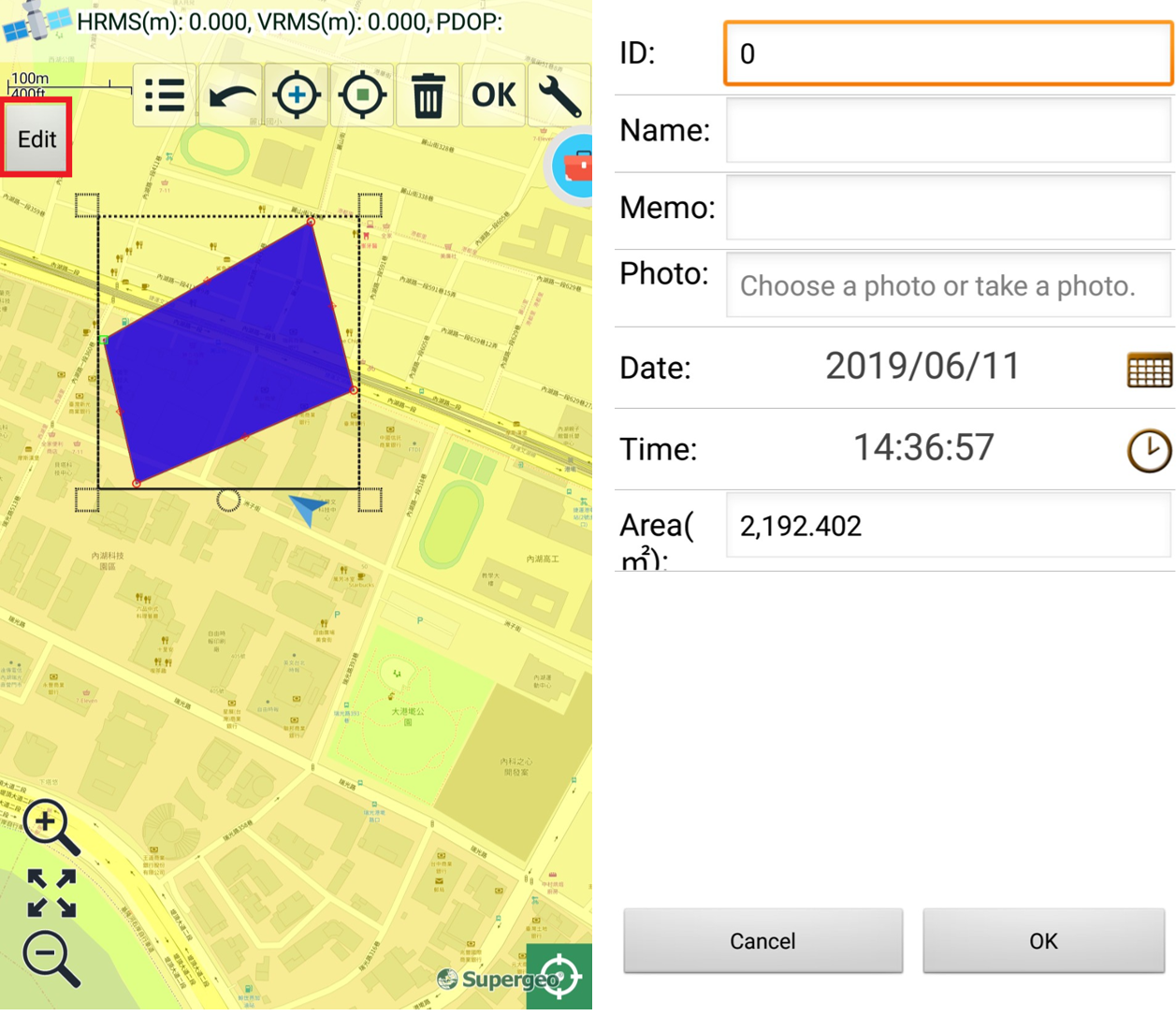Open the feature list icon

[165, 95]
